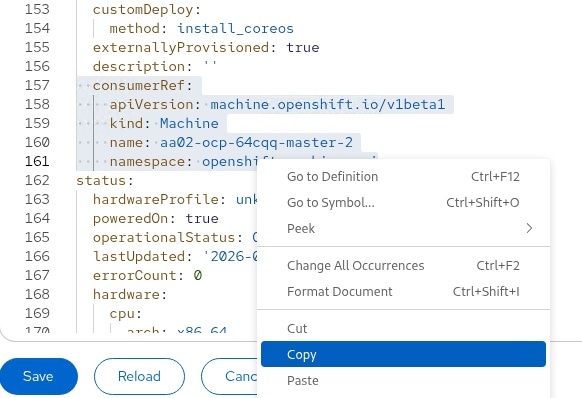Click the cpu key on line 169
The image size is (582, 398).
(x=121, y=313)
